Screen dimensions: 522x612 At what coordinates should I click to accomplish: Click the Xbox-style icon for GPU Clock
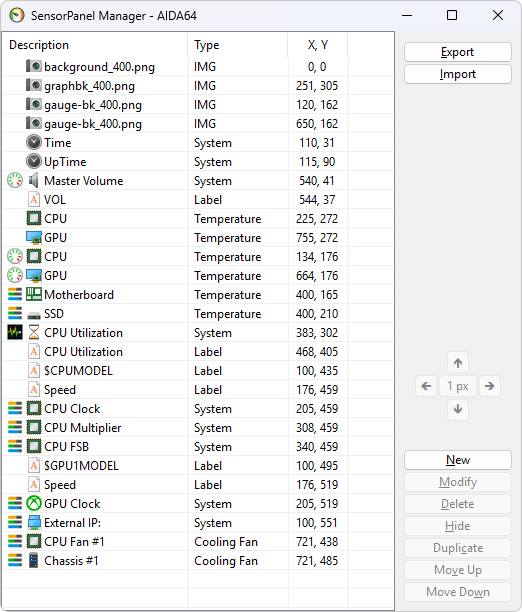pos(34,503)
